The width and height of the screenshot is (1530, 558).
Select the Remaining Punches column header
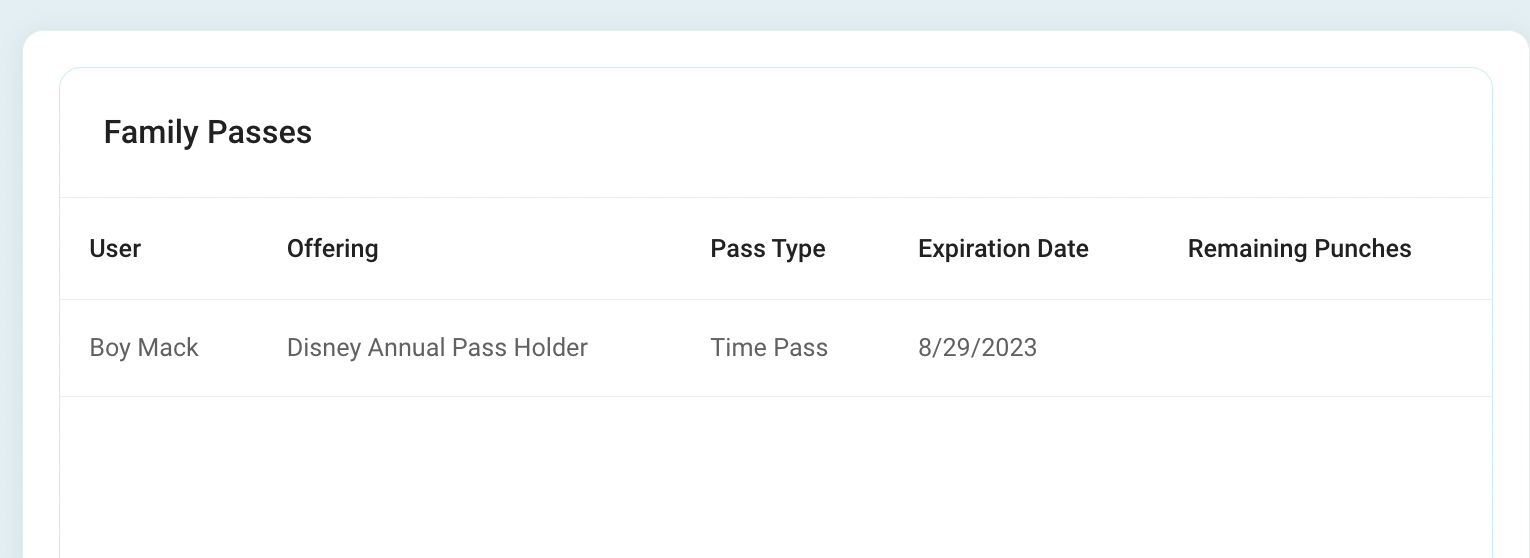1299,248
